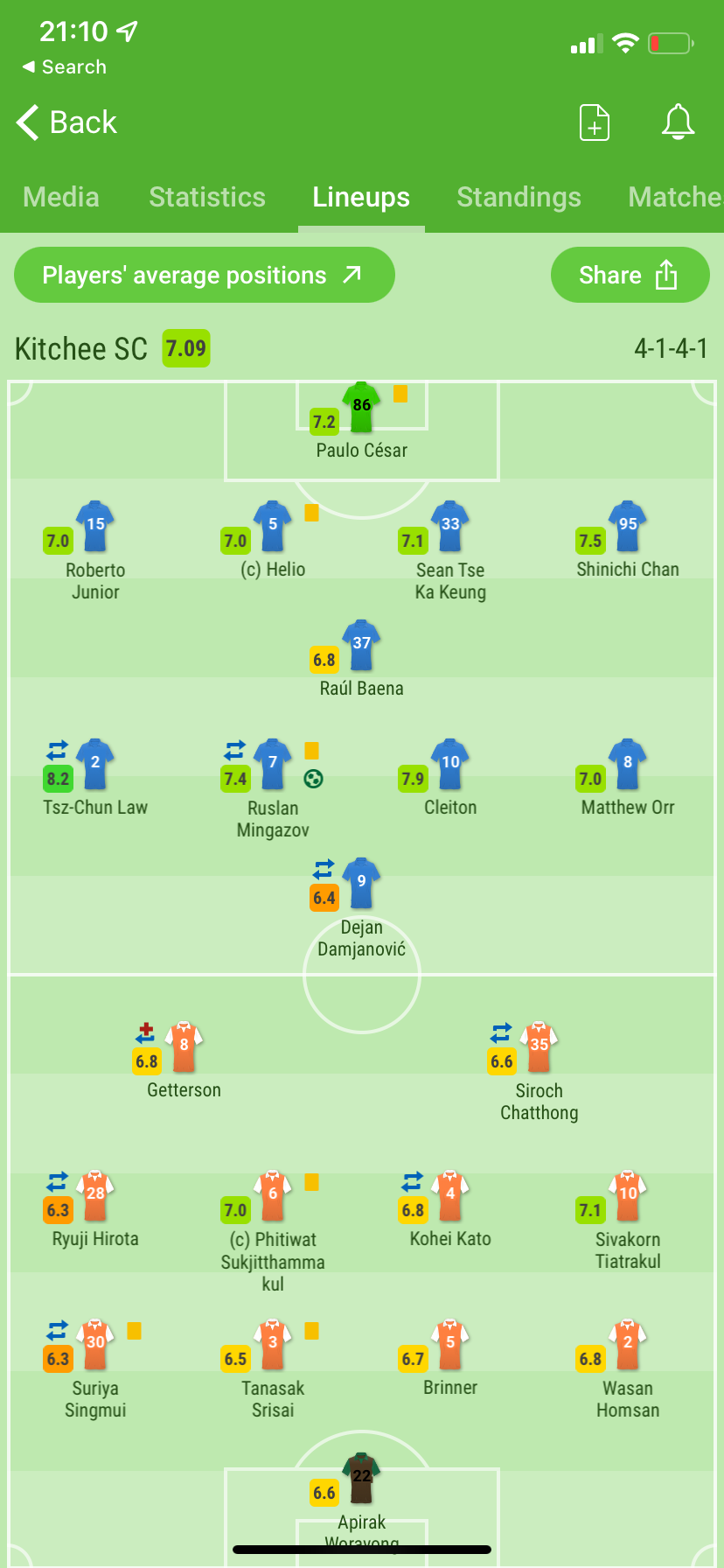Open the Standings tab

pos(519,197)
